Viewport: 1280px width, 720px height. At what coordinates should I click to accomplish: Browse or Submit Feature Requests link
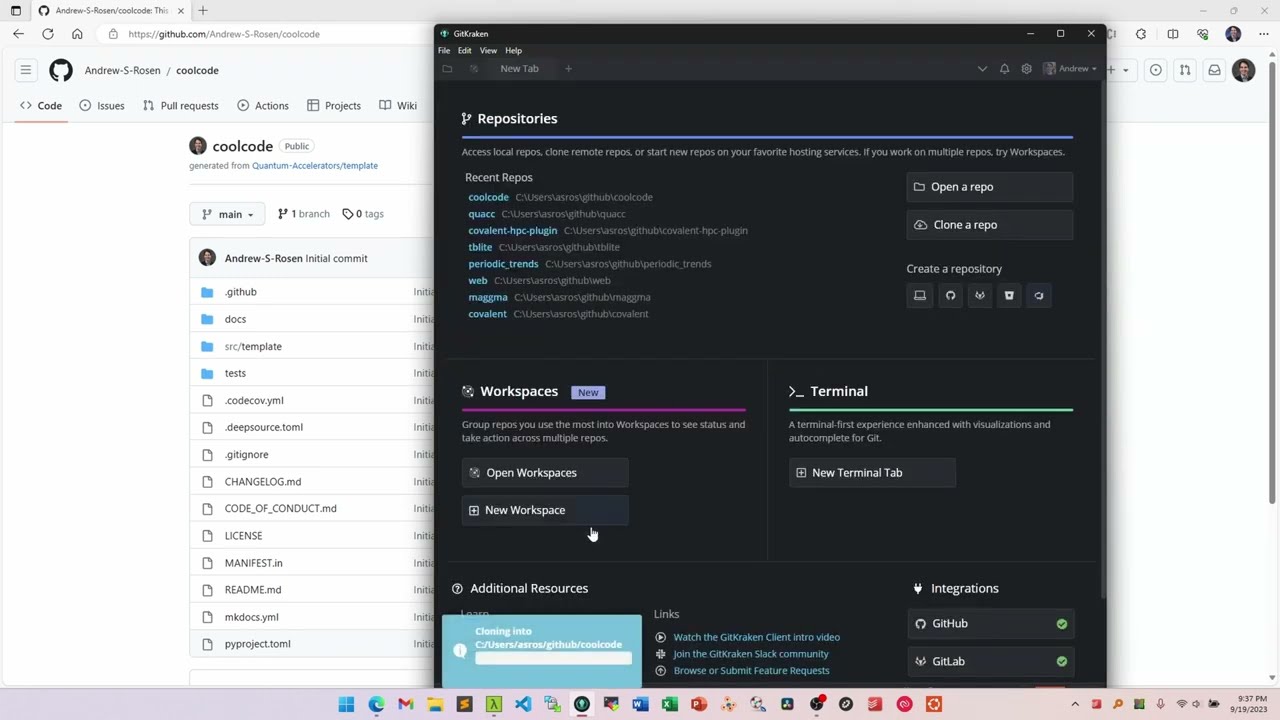pos(751,671)
